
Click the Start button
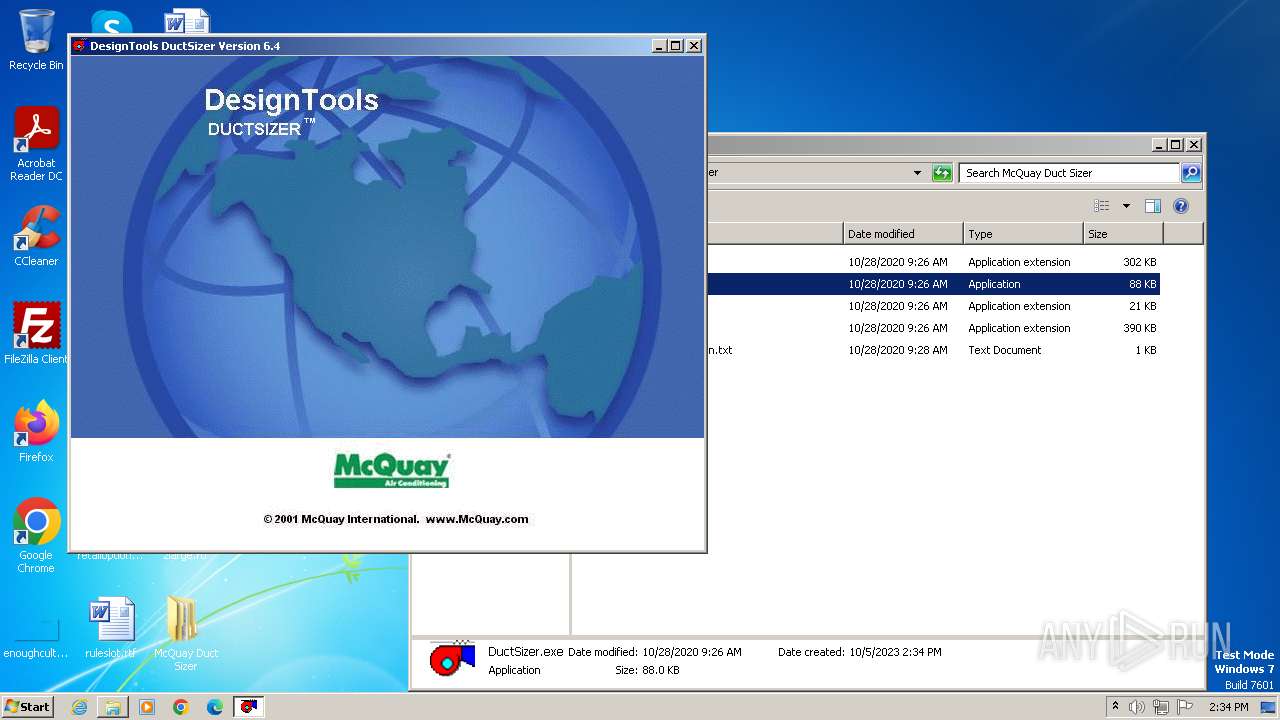(x=28, y=706)
